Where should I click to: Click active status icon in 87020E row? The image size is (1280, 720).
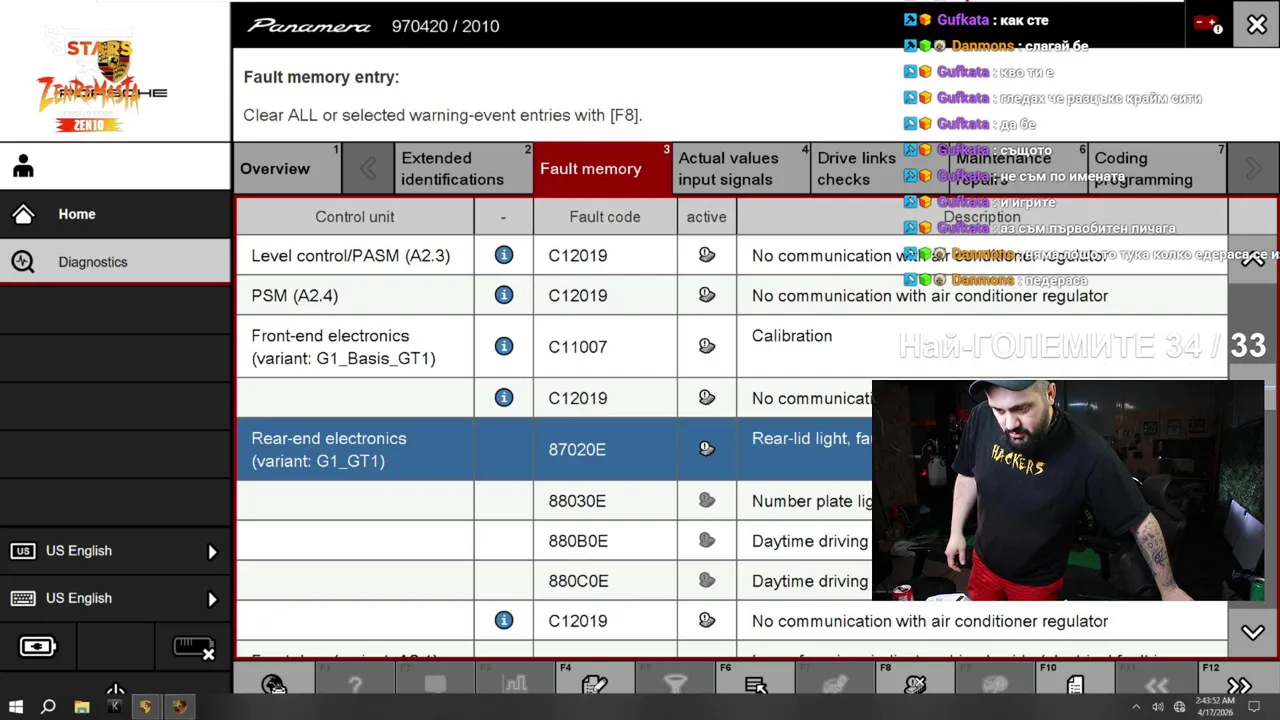pos(707,449)
